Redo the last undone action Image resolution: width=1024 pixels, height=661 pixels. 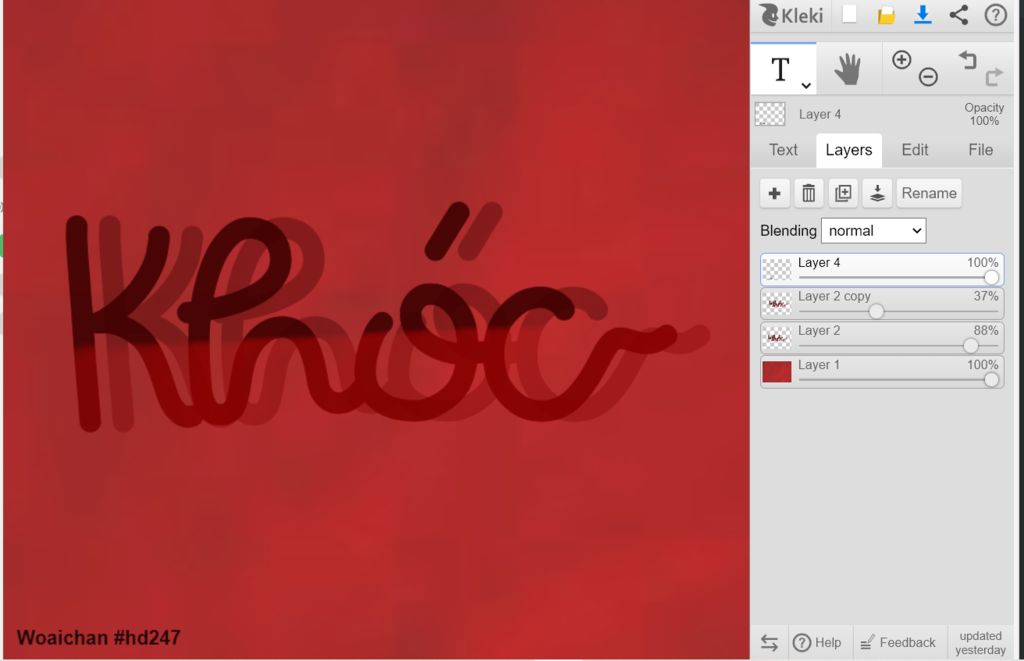994,76
